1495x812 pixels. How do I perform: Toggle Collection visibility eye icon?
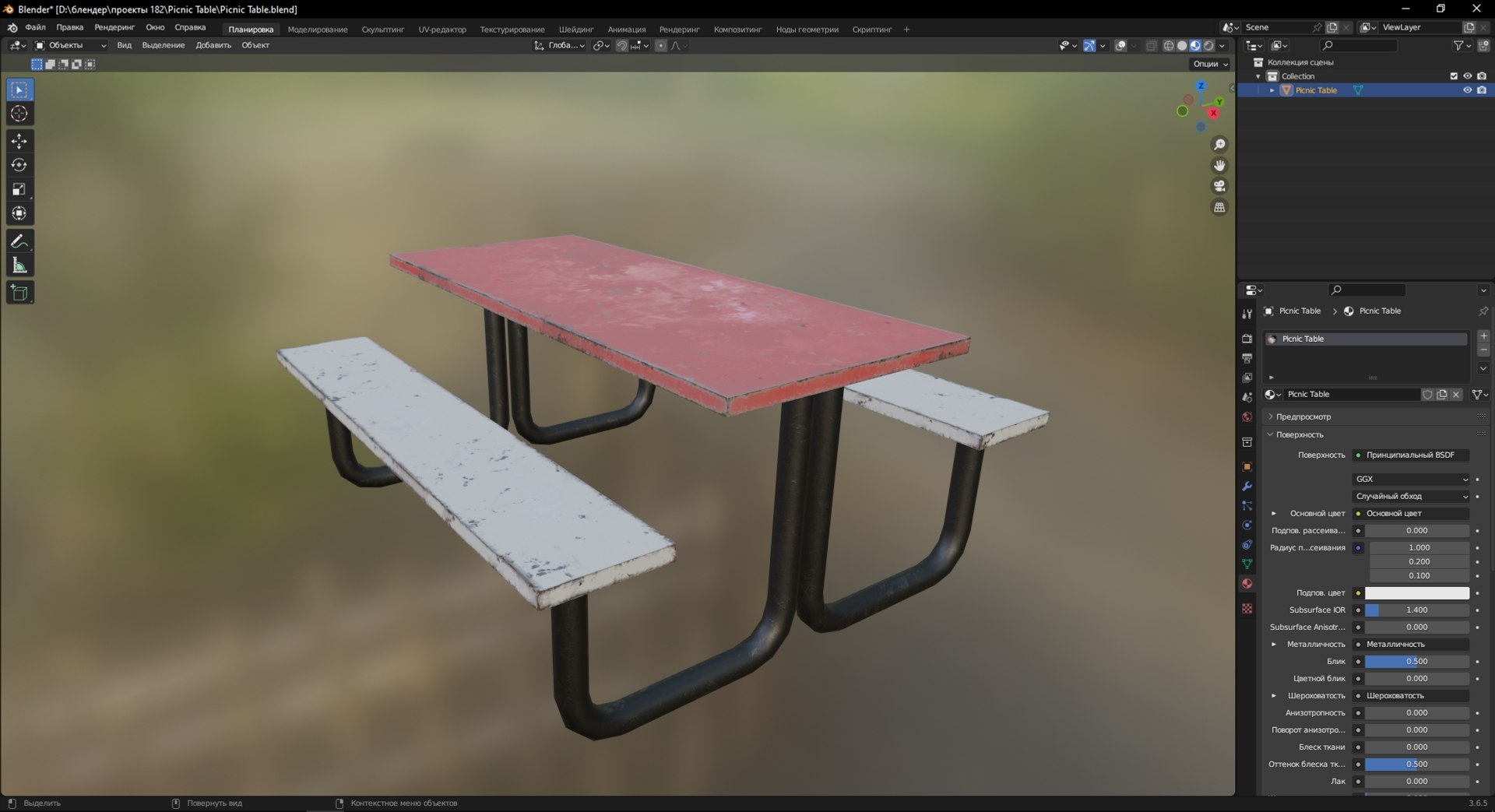click(1467, 76)
